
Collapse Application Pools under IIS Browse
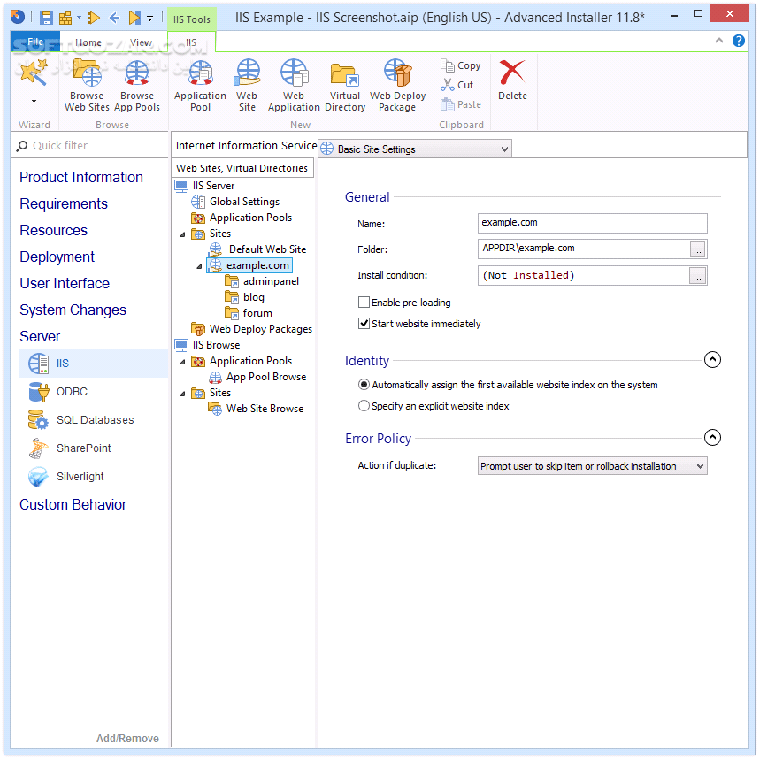[183, 362]
